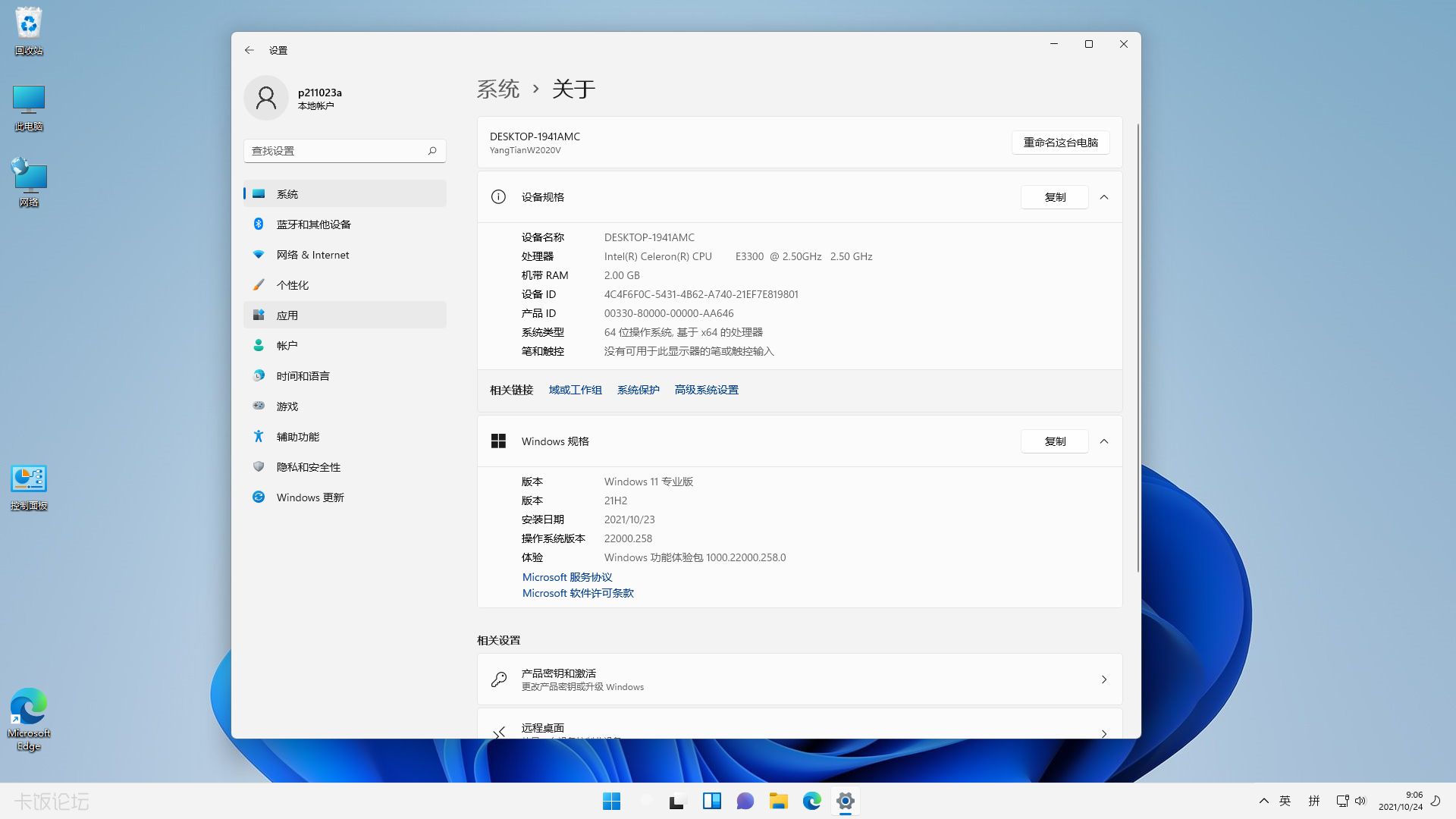Open 系统保护 link

(x=639, y=390)
